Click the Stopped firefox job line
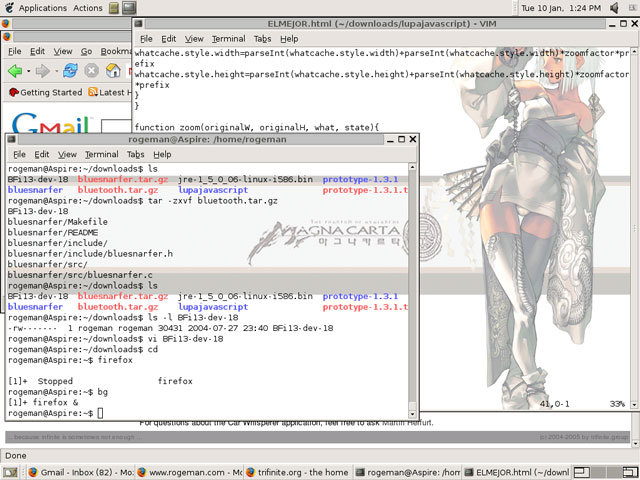Screen dimensions: 640x480 (x=100, y=381)
